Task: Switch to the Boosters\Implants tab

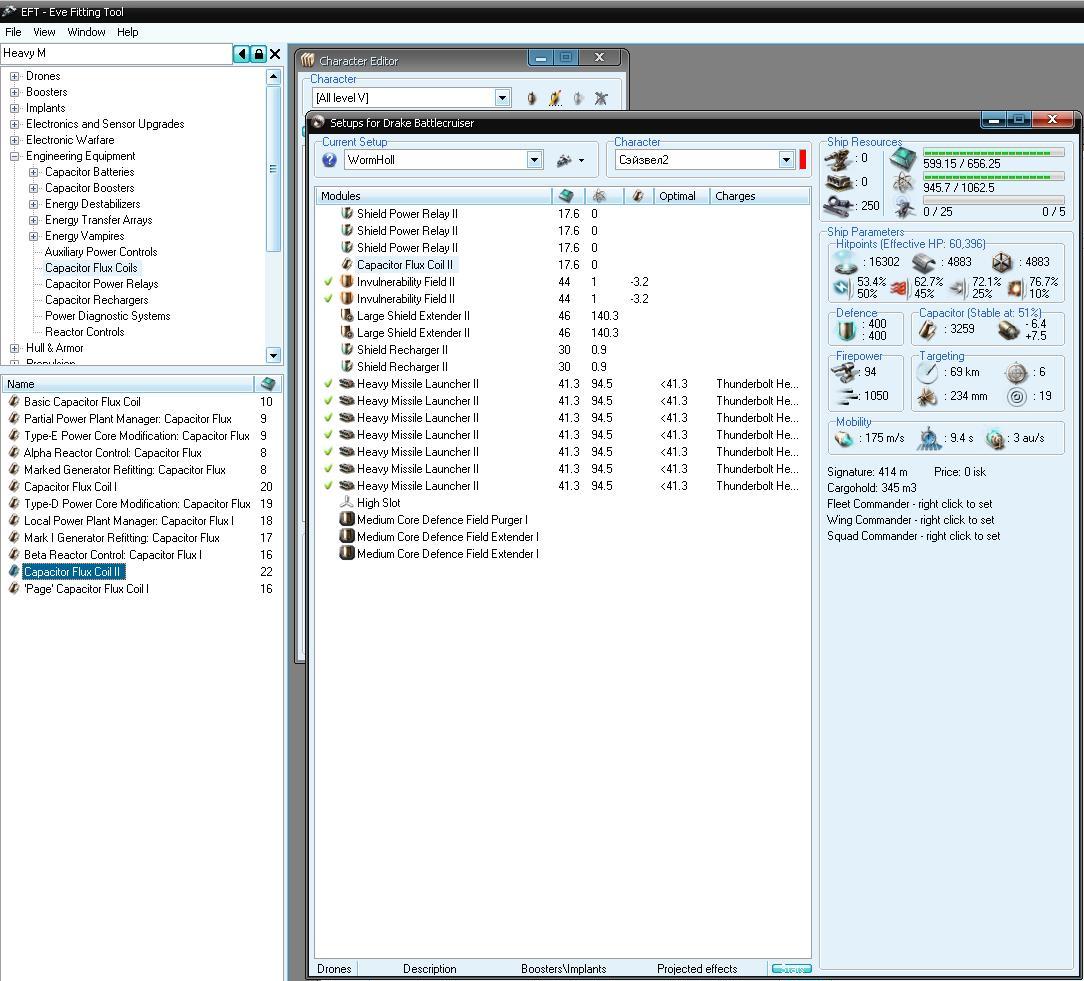Action: 563,969
